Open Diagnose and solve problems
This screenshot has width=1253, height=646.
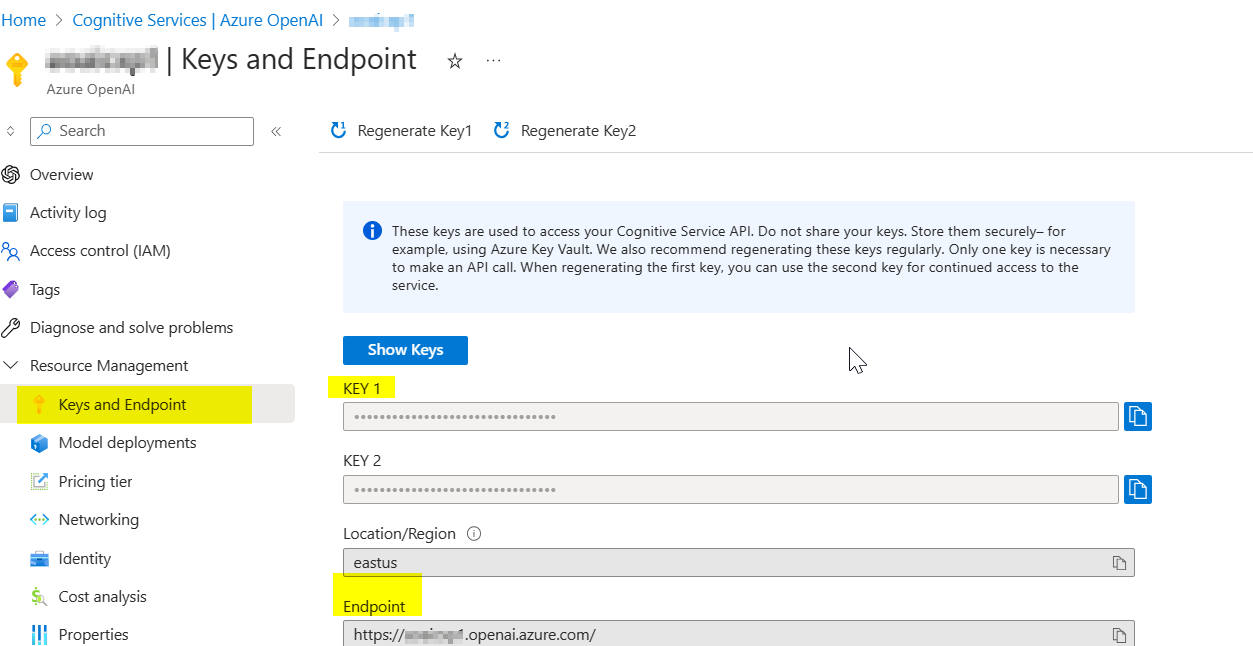point(131,327)
